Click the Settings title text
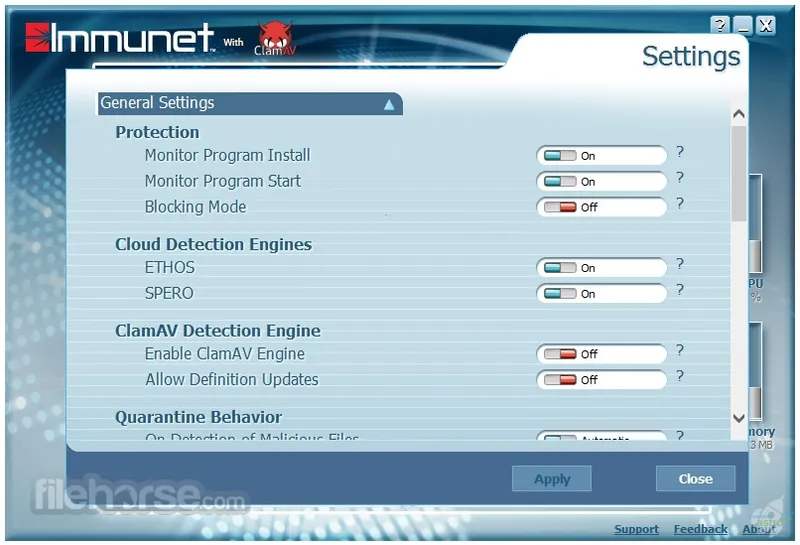800x545 pixels. pos(691,57)
